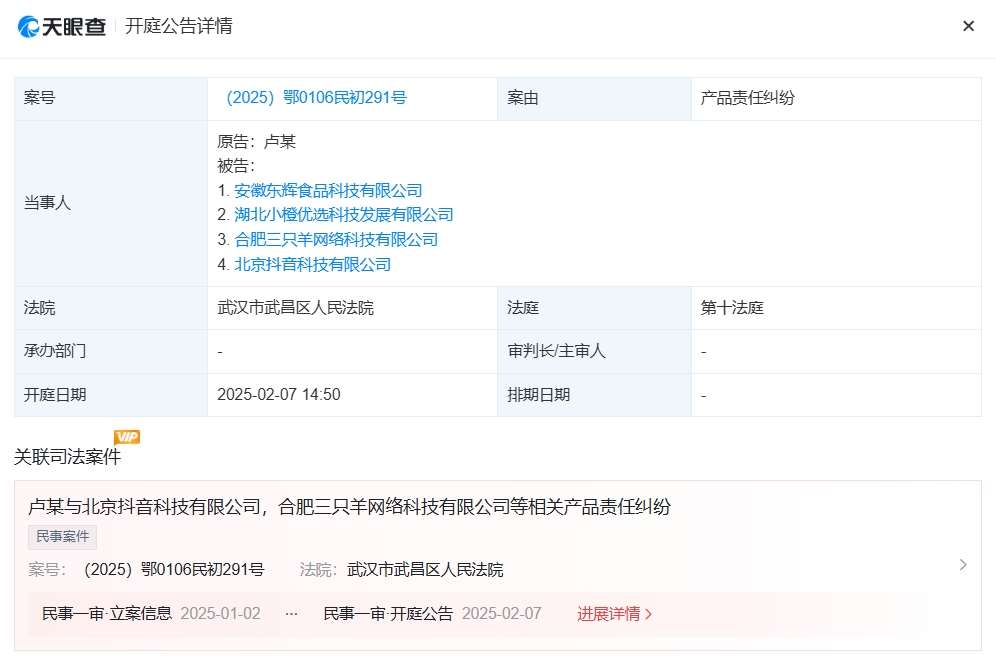Screen dimensions: 996x662
Task: Open 合肥三只羊网络科技有限公司 company link
Action: (x=336, y=240)
